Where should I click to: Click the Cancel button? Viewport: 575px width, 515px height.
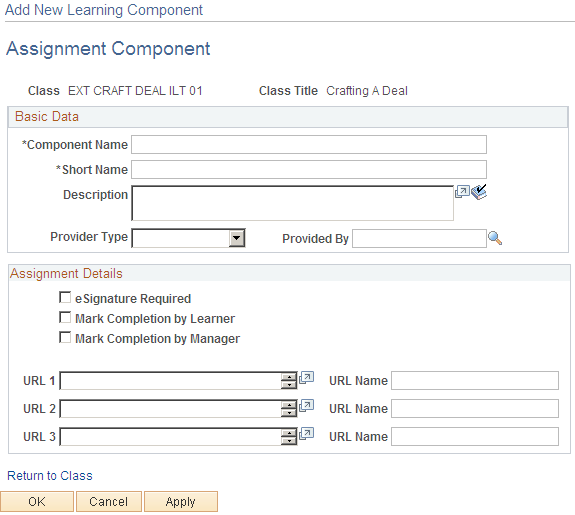(x=109, y=501)
